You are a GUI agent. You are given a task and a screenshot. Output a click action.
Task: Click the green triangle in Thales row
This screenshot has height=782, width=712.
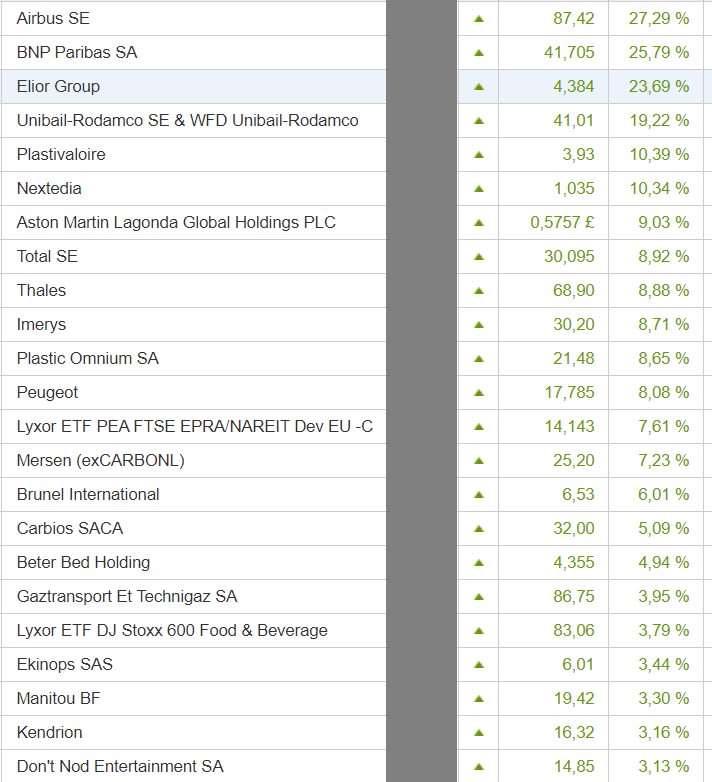[x=478, y=290]
